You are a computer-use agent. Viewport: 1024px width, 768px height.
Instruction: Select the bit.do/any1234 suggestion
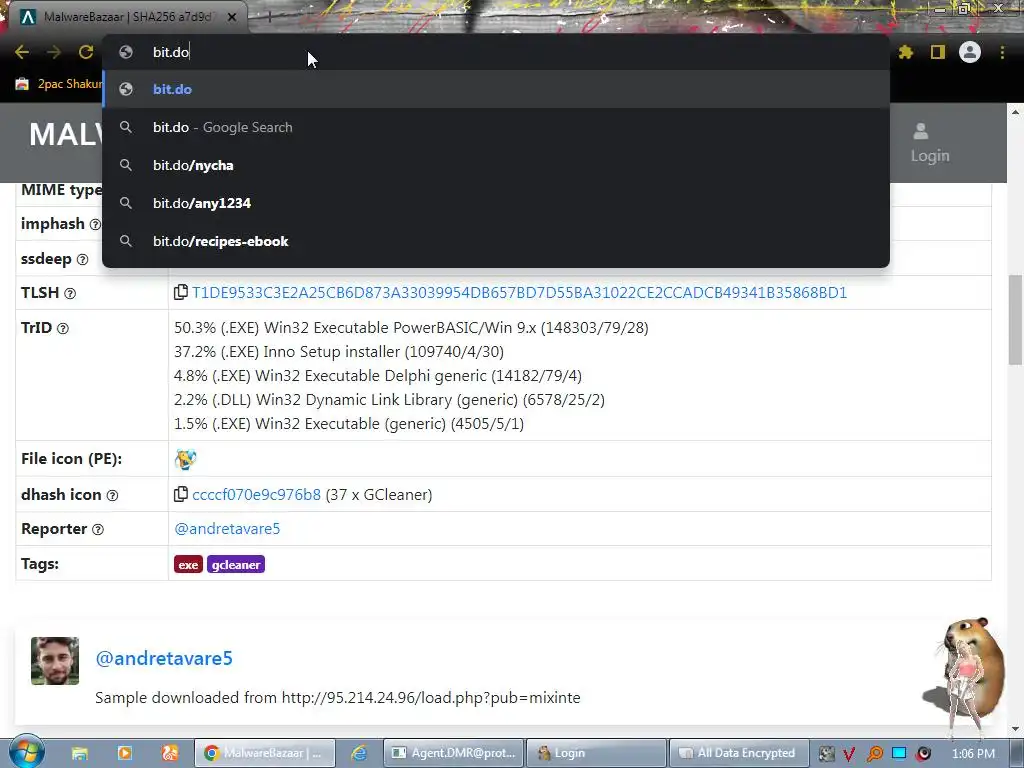[x=496, y=203]
